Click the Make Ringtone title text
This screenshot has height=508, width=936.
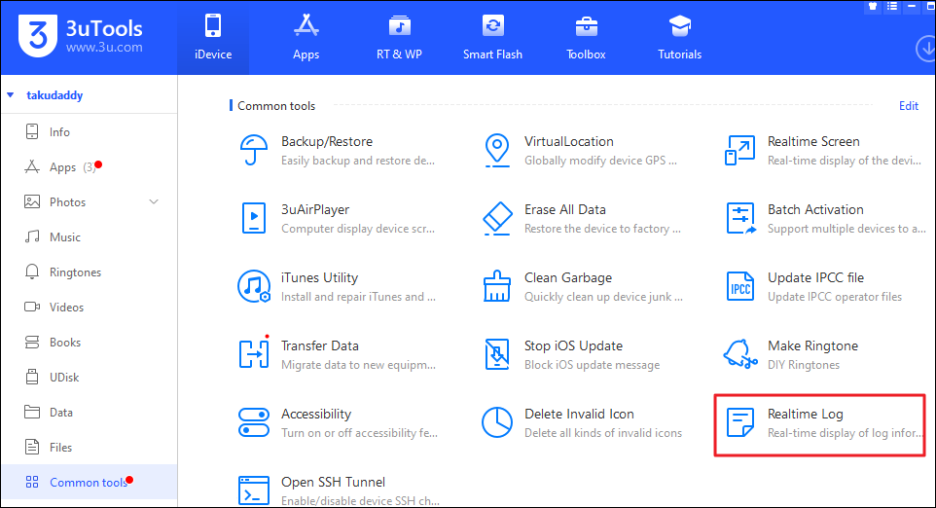[x=812, y=346]
